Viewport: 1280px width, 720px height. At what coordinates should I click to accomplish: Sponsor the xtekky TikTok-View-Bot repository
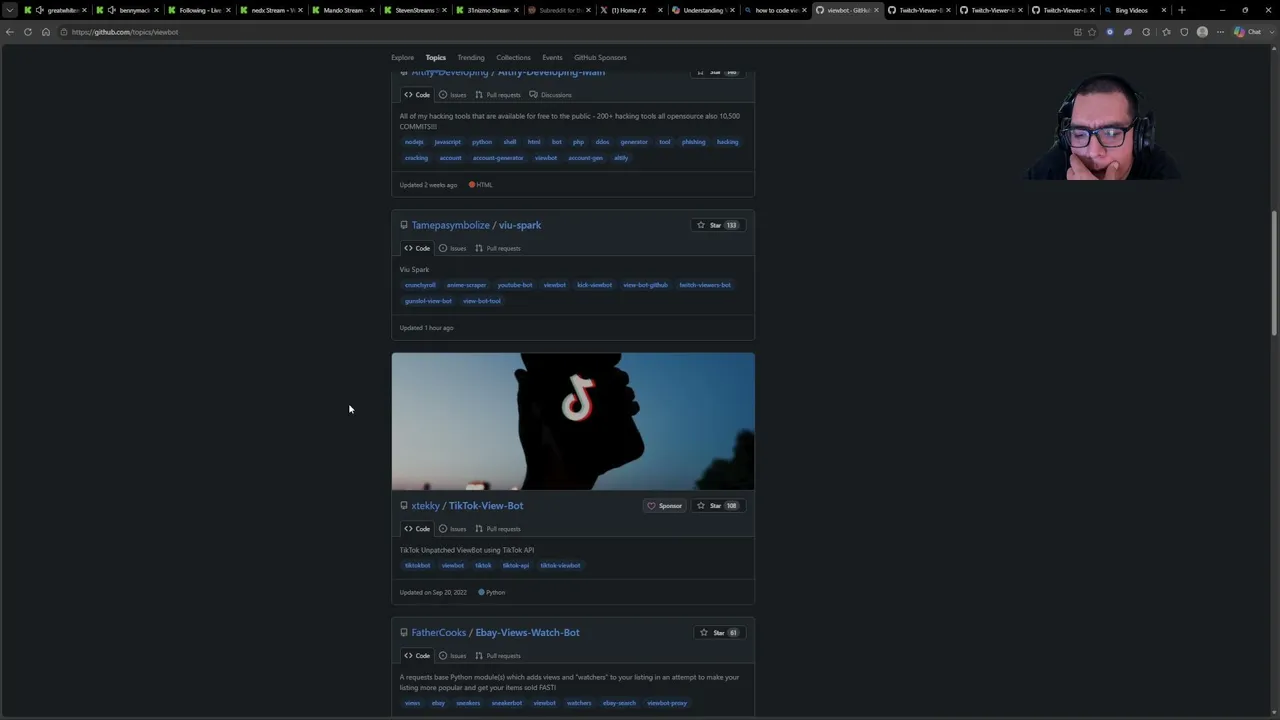[x=664, y=506]
